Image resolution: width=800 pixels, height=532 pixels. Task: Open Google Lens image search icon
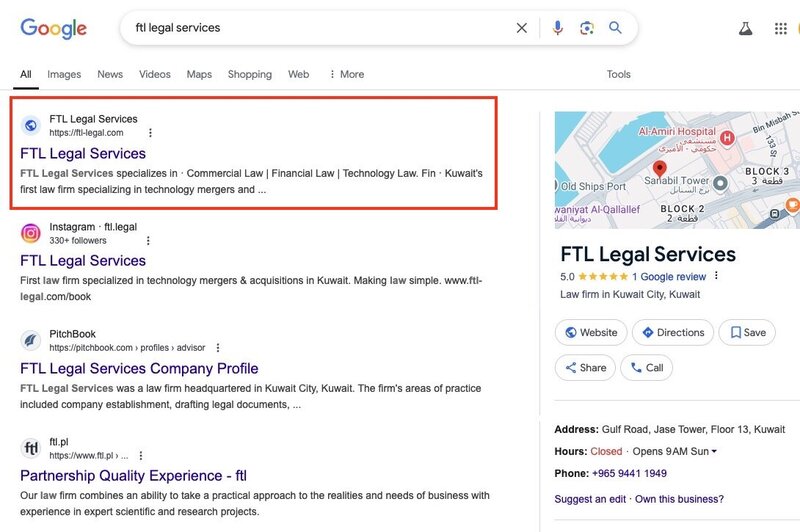pyautogui.click(x=587, y=28)
